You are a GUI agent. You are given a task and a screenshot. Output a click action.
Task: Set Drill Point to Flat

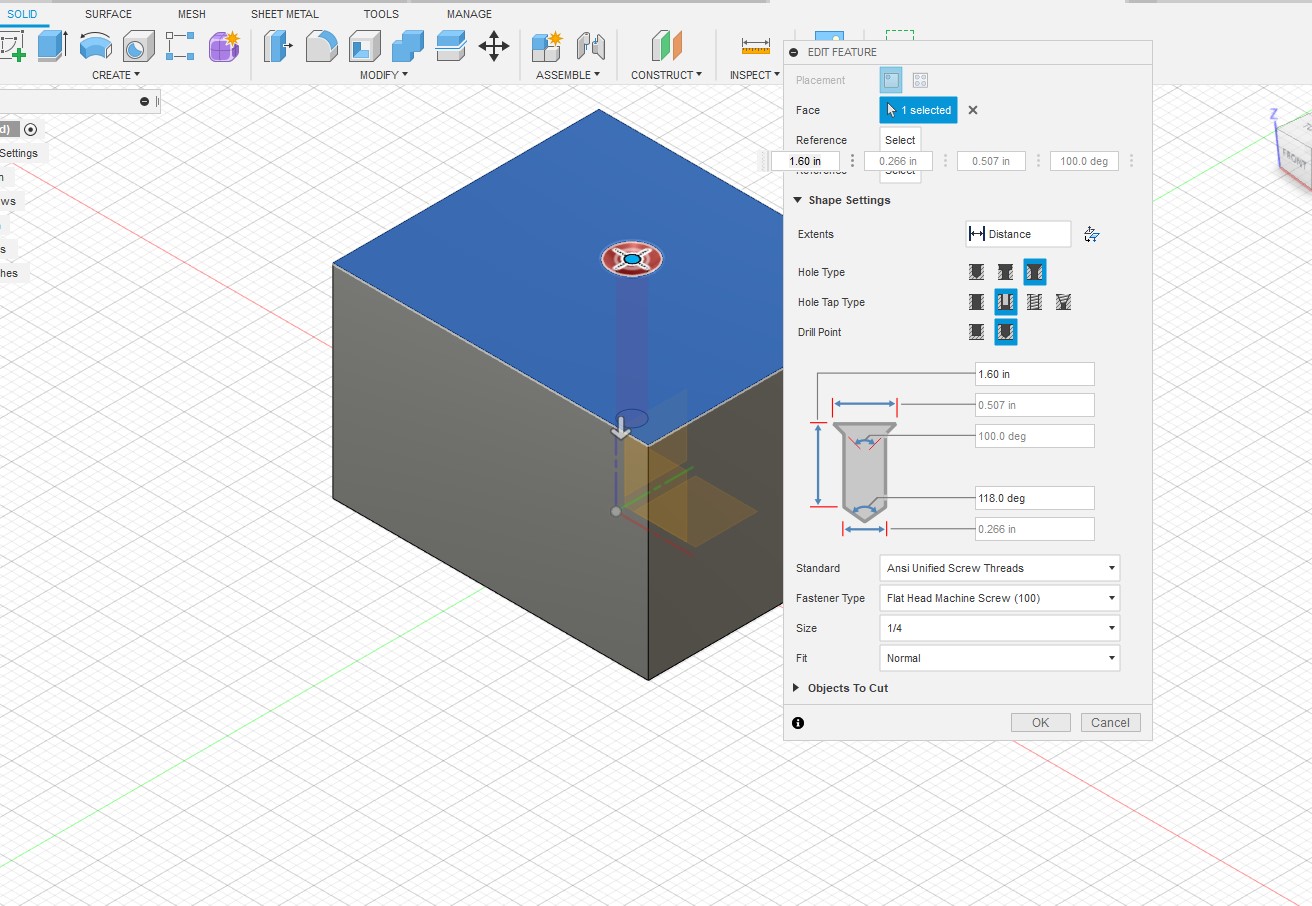pos(977,332)
